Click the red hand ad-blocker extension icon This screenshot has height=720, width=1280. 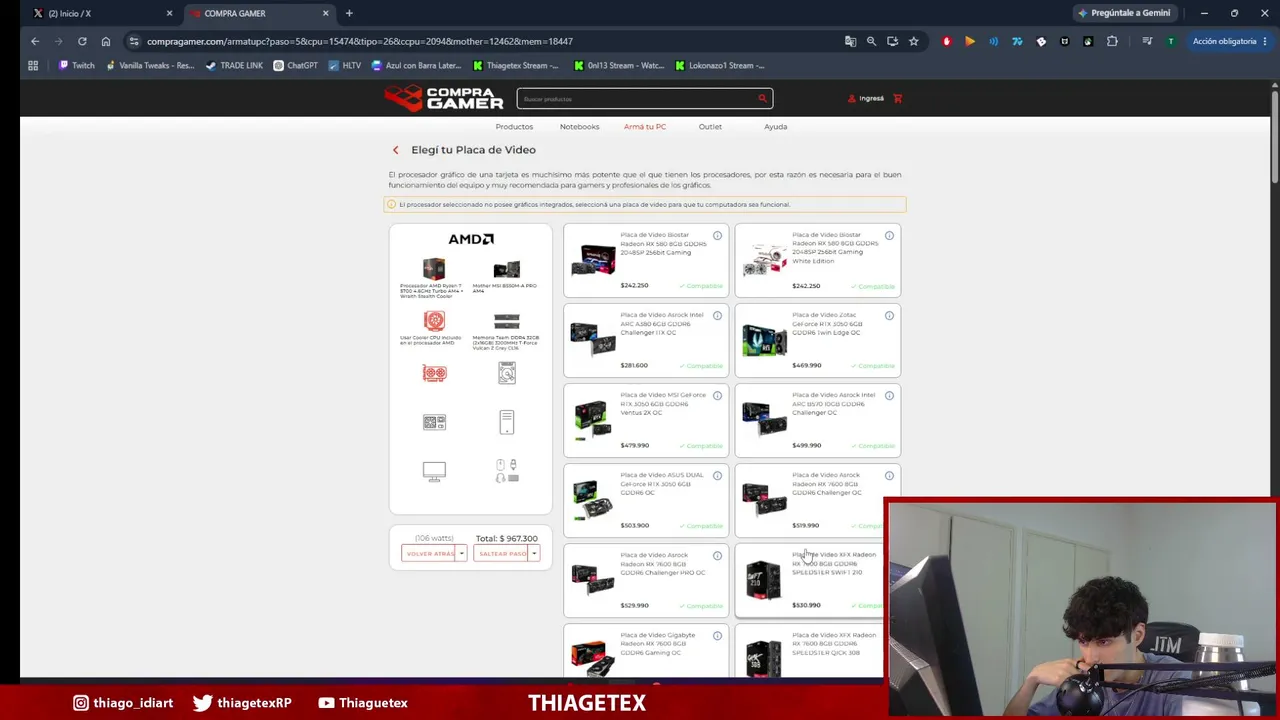tap(946, 41)
